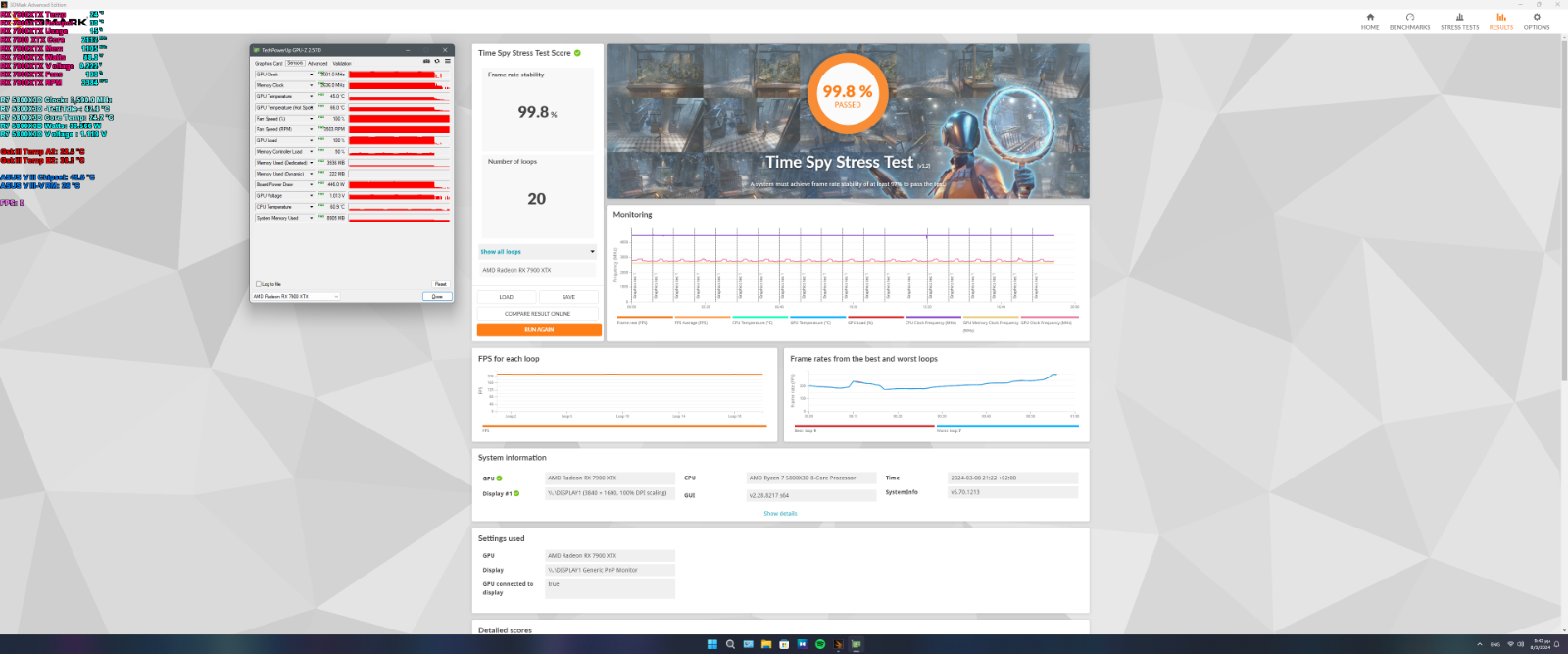Switch to Advanced tab in GPU-Z
Screen dimensions: 1568x654
click(x=318, y=63)
